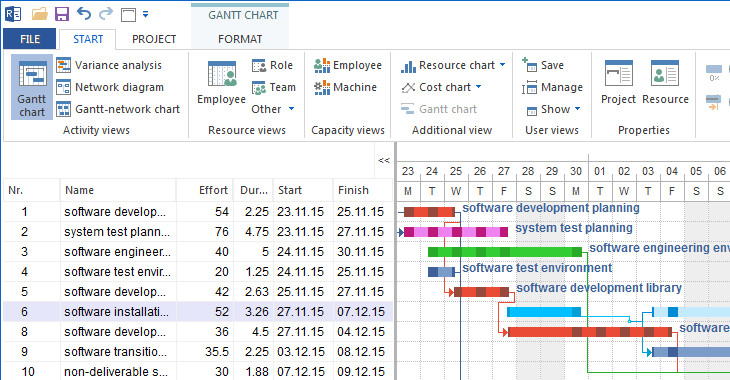Click effort value 76 in row 2
This screenshot has width=730, height=380.
click(x=222, y=232)
